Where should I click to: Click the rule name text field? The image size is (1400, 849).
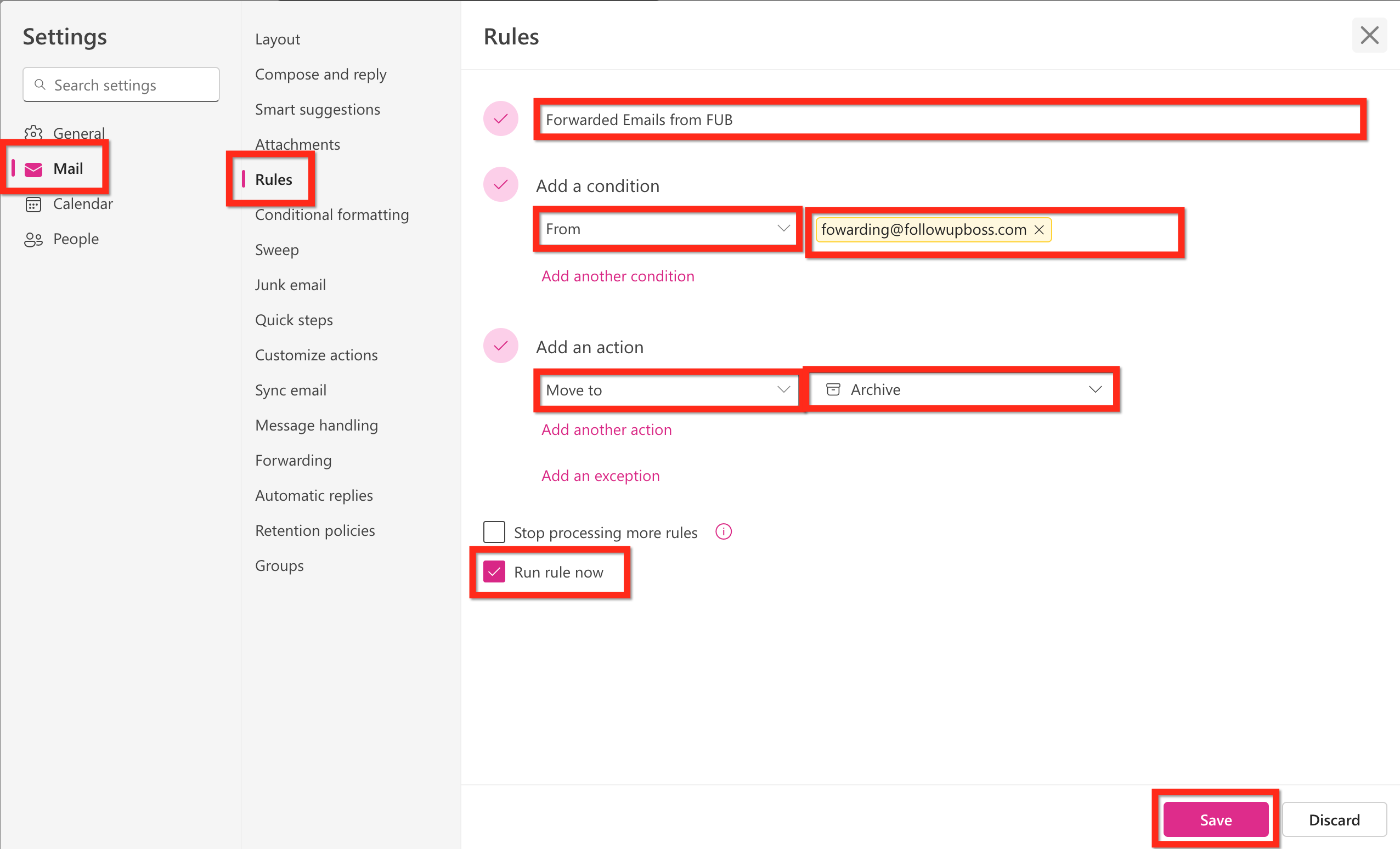click(x=949, y=120)
